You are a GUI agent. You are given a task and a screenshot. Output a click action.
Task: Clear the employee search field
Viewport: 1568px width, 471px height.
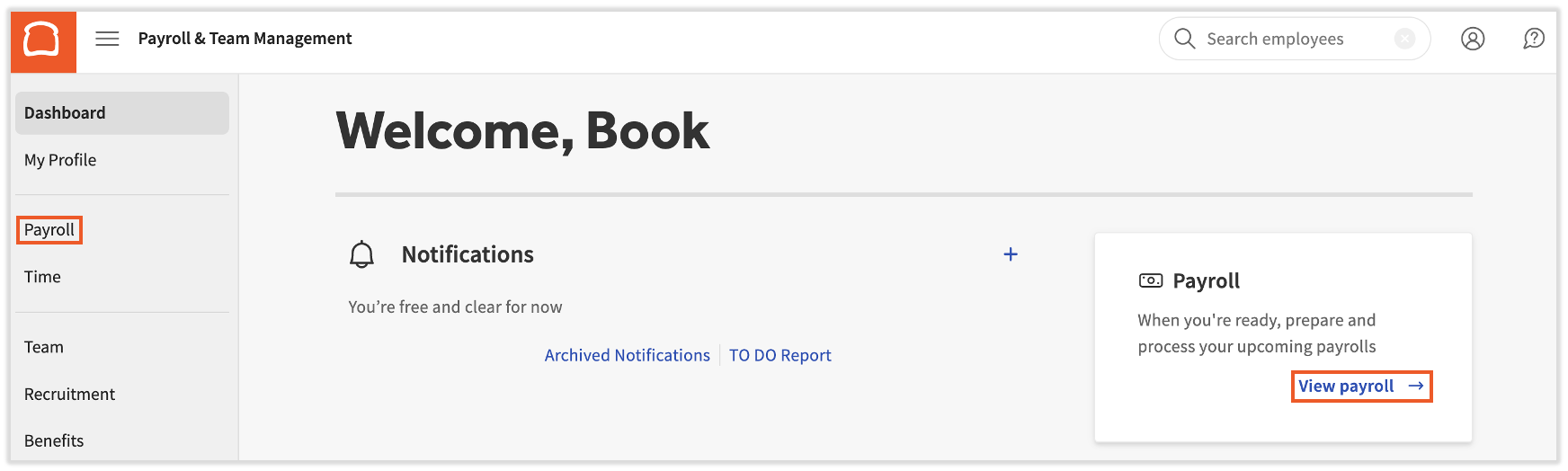click(x=1403, y=39)
